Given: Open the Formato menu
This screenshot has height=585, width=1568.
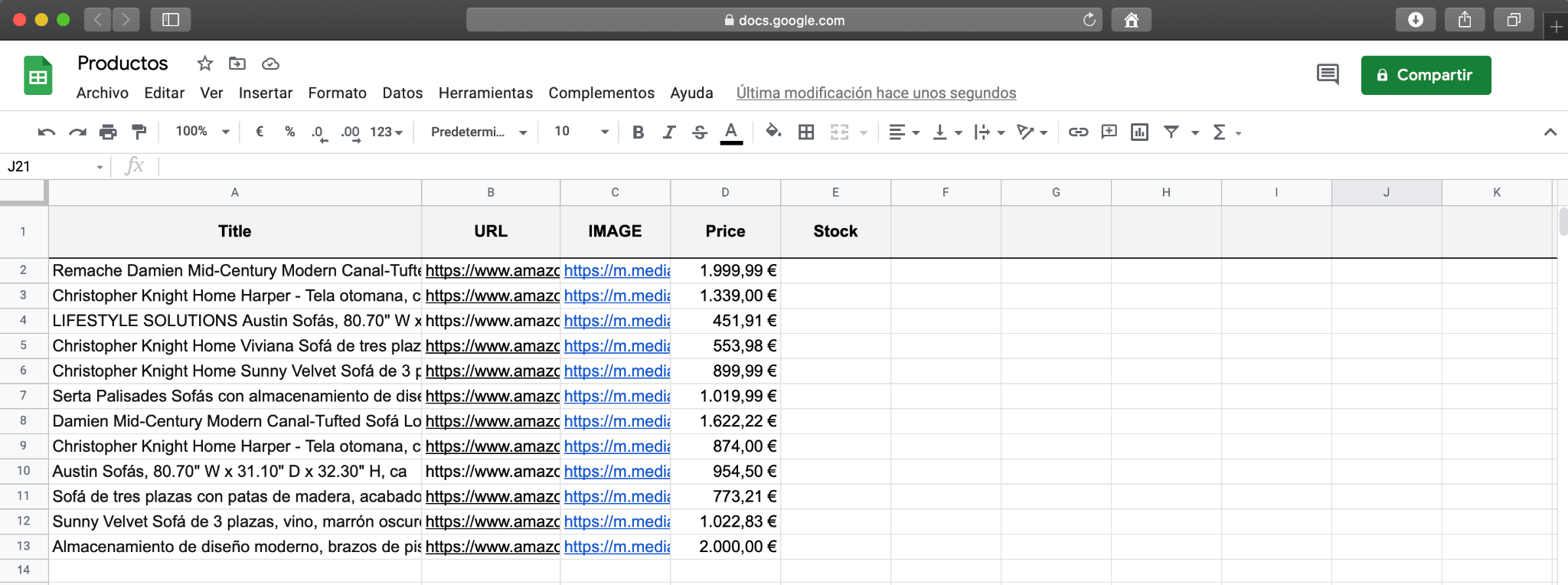Looking at the screenshot, I should pos(338,93).
